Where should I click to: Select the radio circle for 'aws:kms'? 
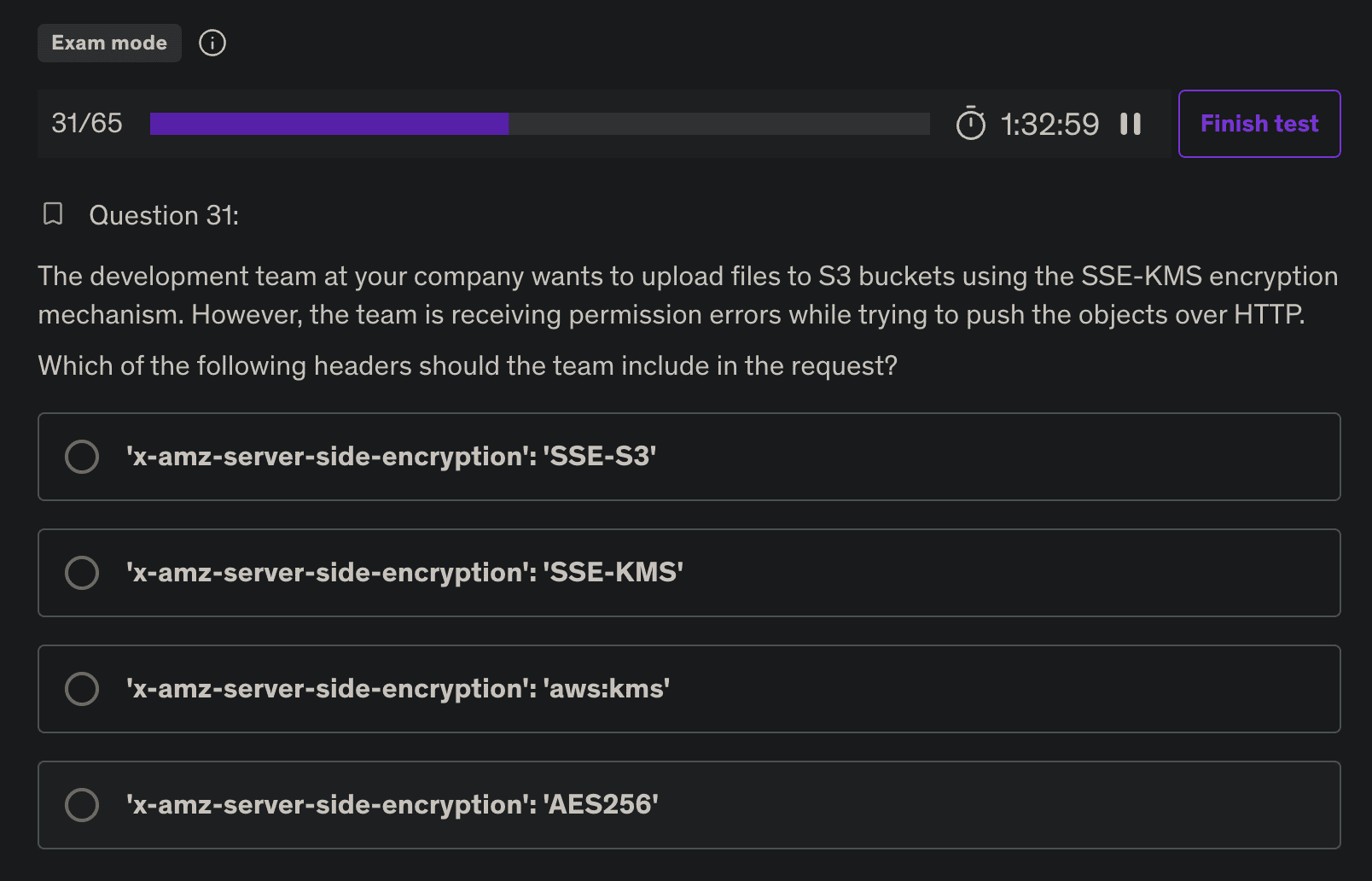[82, 689]
